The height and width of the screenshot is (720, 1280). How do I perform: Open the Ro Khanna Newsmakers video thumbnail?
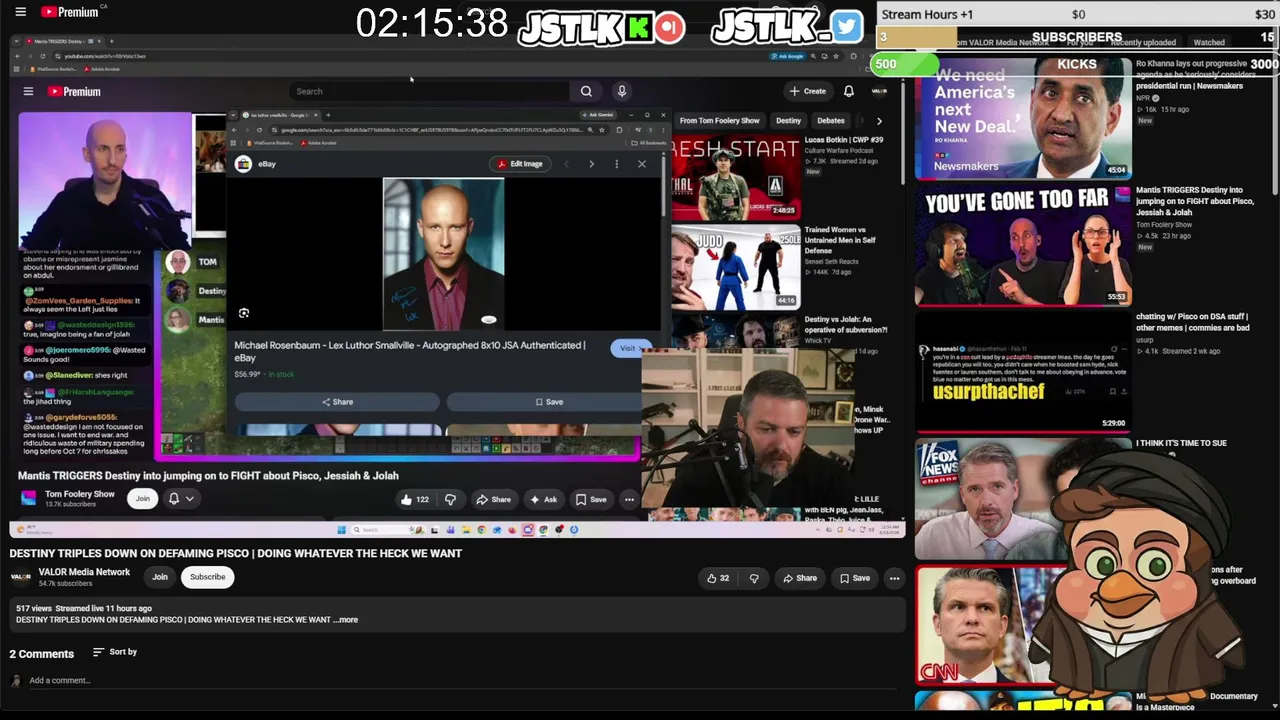[x=1023, y=119]
